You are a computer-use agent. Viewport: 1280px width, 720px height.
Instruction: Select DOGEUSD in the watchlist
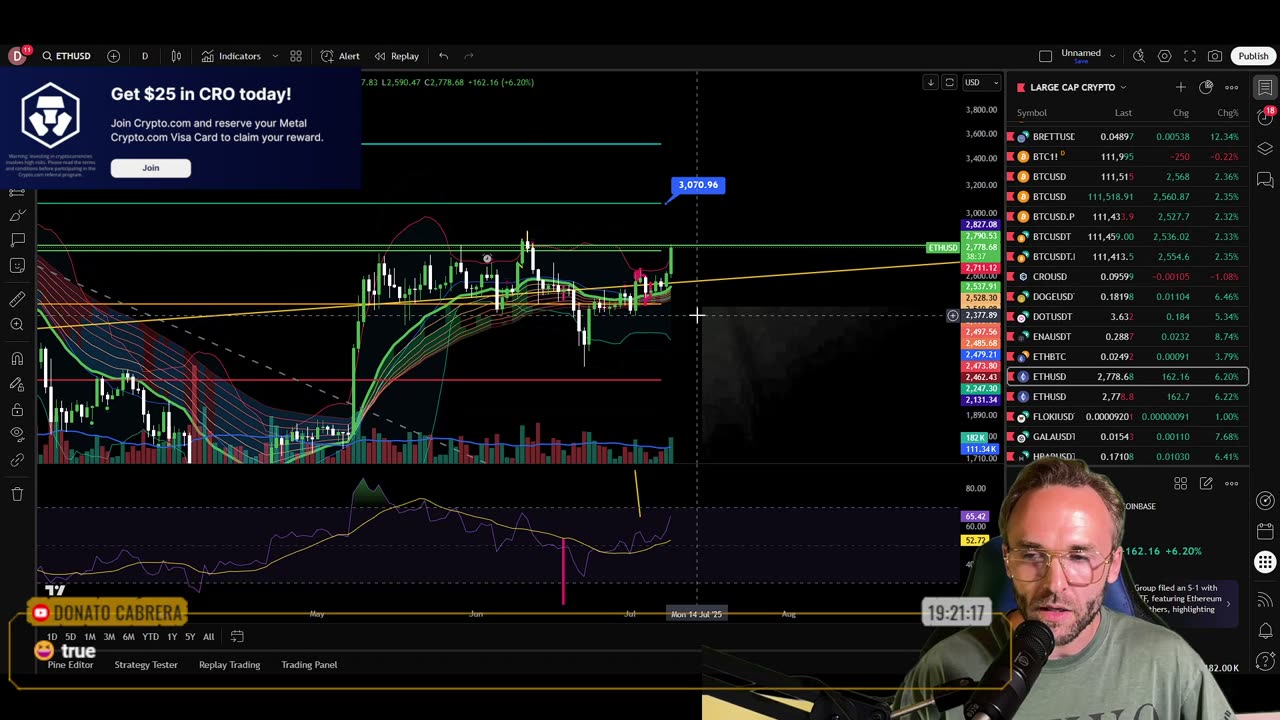point(1128,296)
